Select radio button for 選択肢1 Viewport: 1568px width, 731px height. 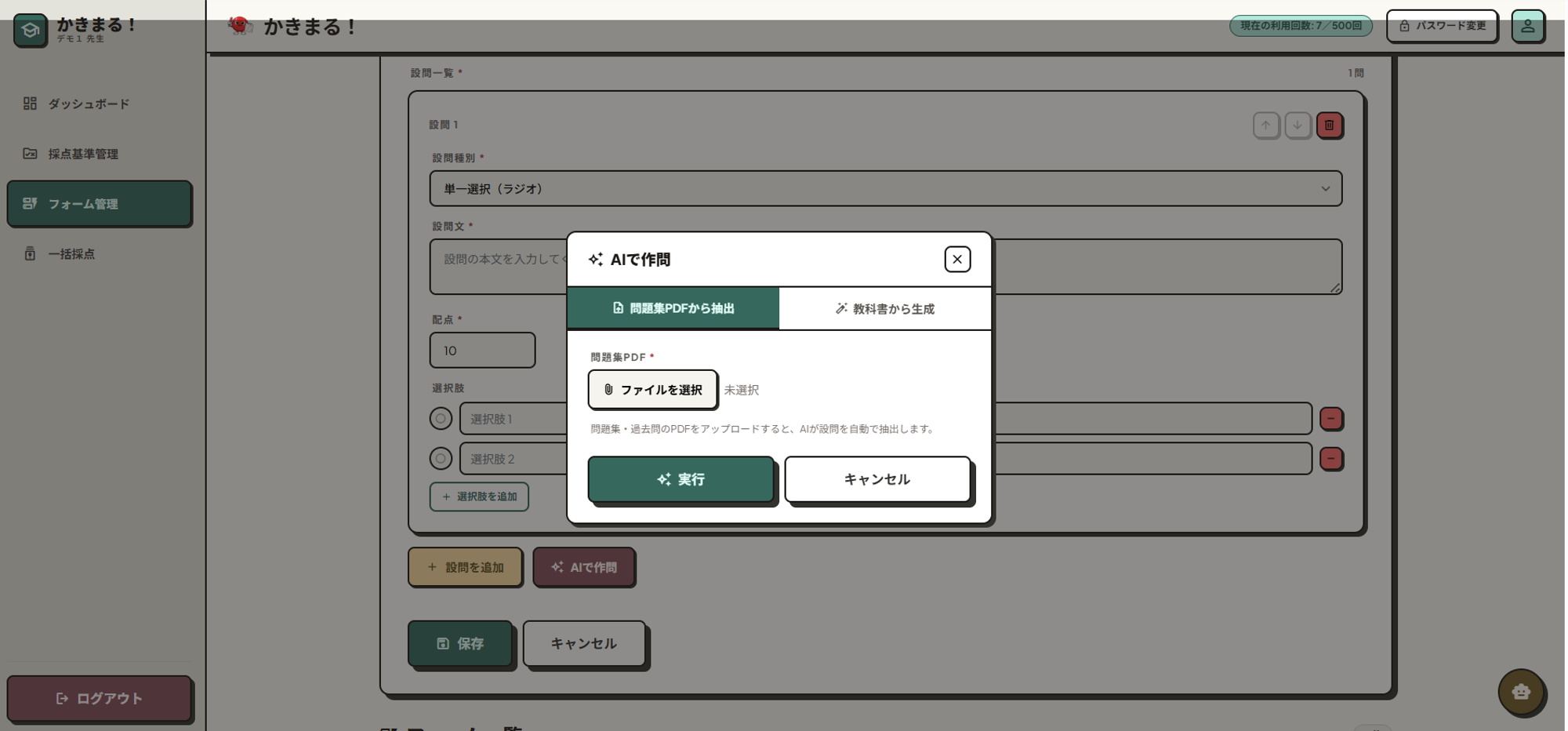click(x=441, y=419)
